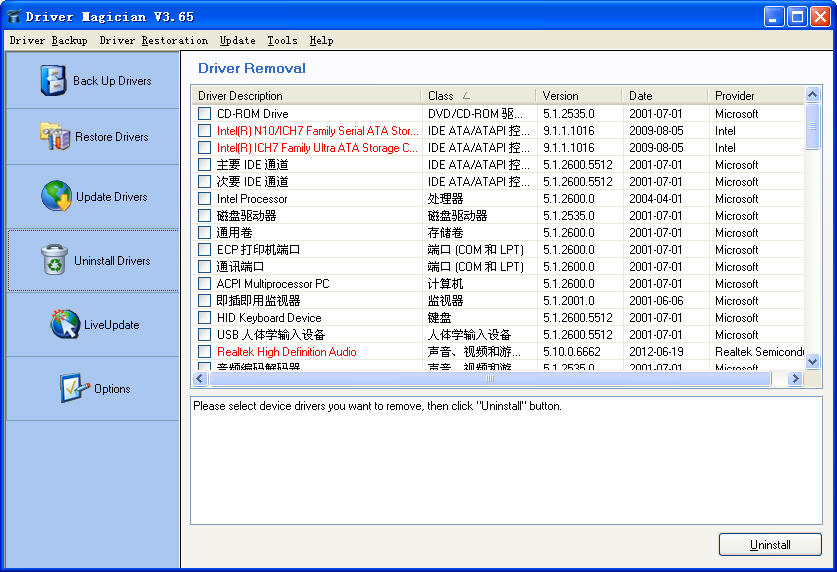This screenshot has width=837, height=572.
Task: Sort by Date column header
Action: pyautogui.click(x=666, y=96)
